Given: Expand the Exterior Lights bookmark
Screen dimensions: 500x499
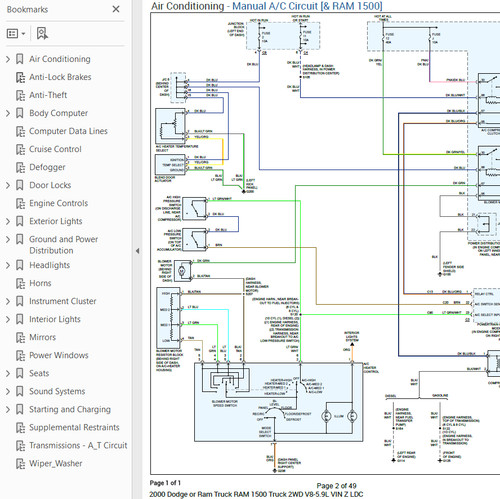Looking at the screenshot, I should (x=8, y=221).
